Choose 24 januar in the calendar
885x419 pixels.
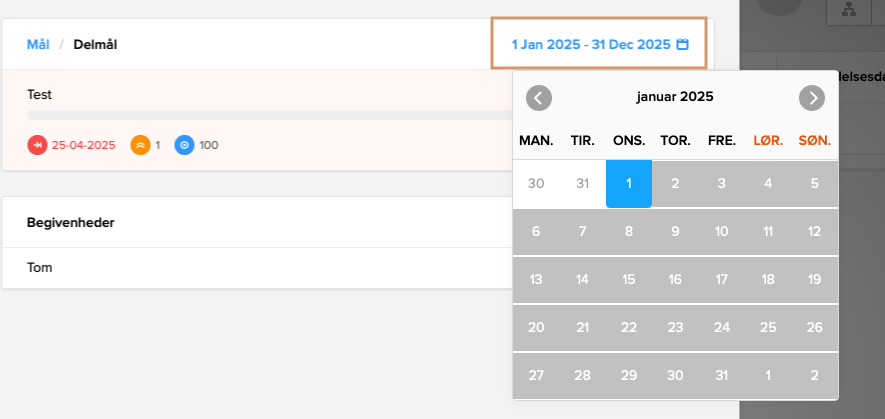tap(722, 328)
